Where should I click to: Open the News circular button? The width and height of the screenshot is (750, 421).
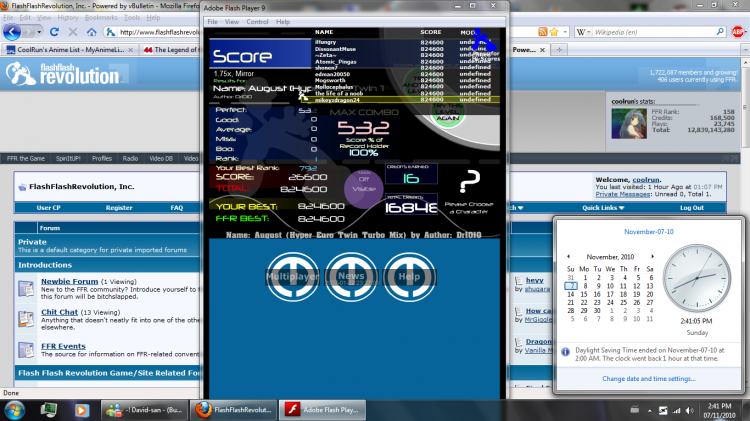tap(351, 277)
